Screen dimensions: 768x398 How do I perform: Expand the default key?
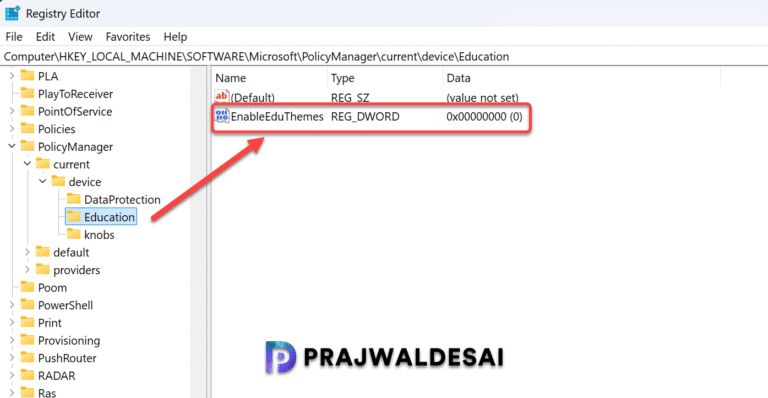27,252
